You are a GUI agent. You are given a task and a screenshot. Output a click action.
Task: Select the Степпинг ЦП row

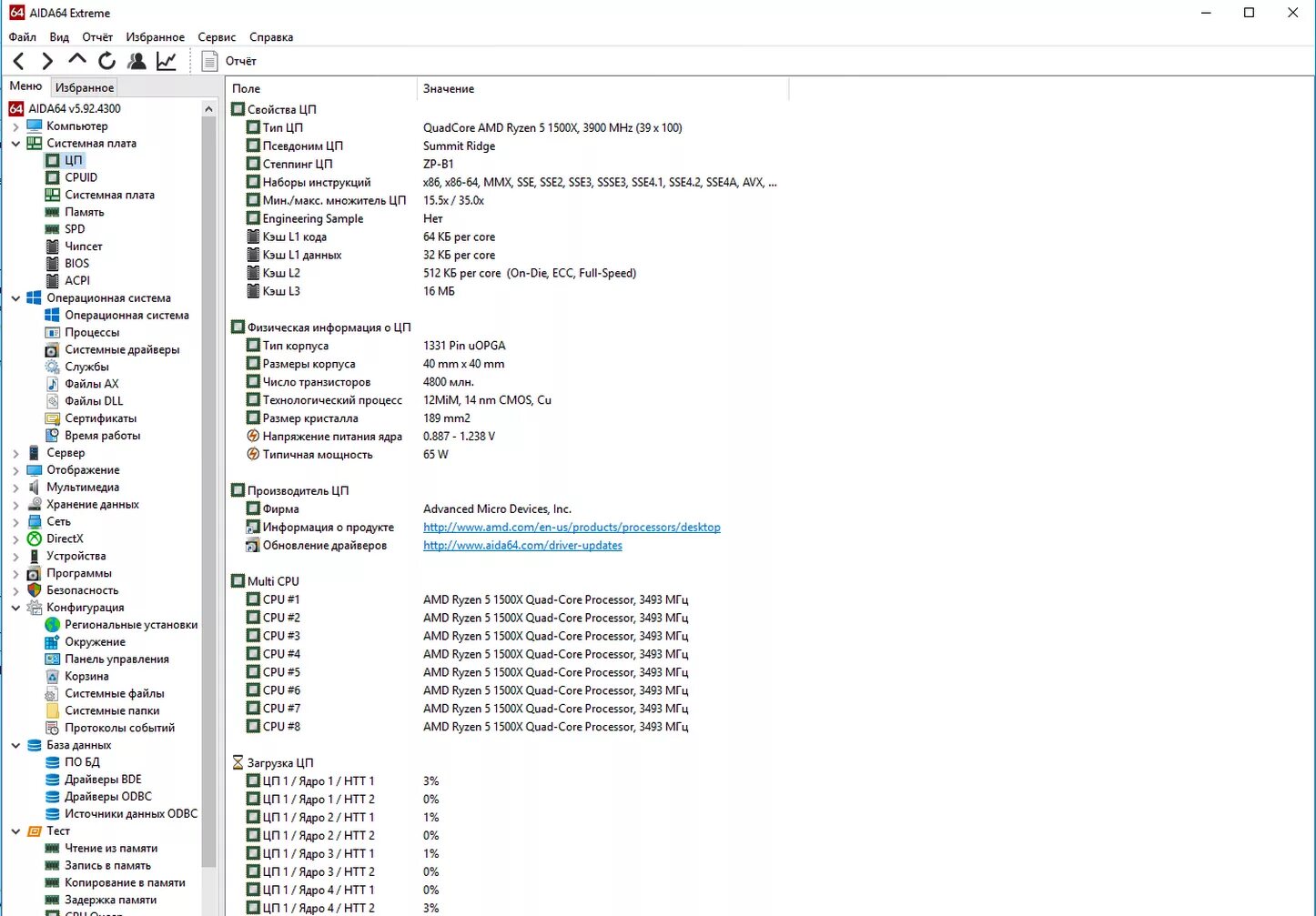point(506,165)
